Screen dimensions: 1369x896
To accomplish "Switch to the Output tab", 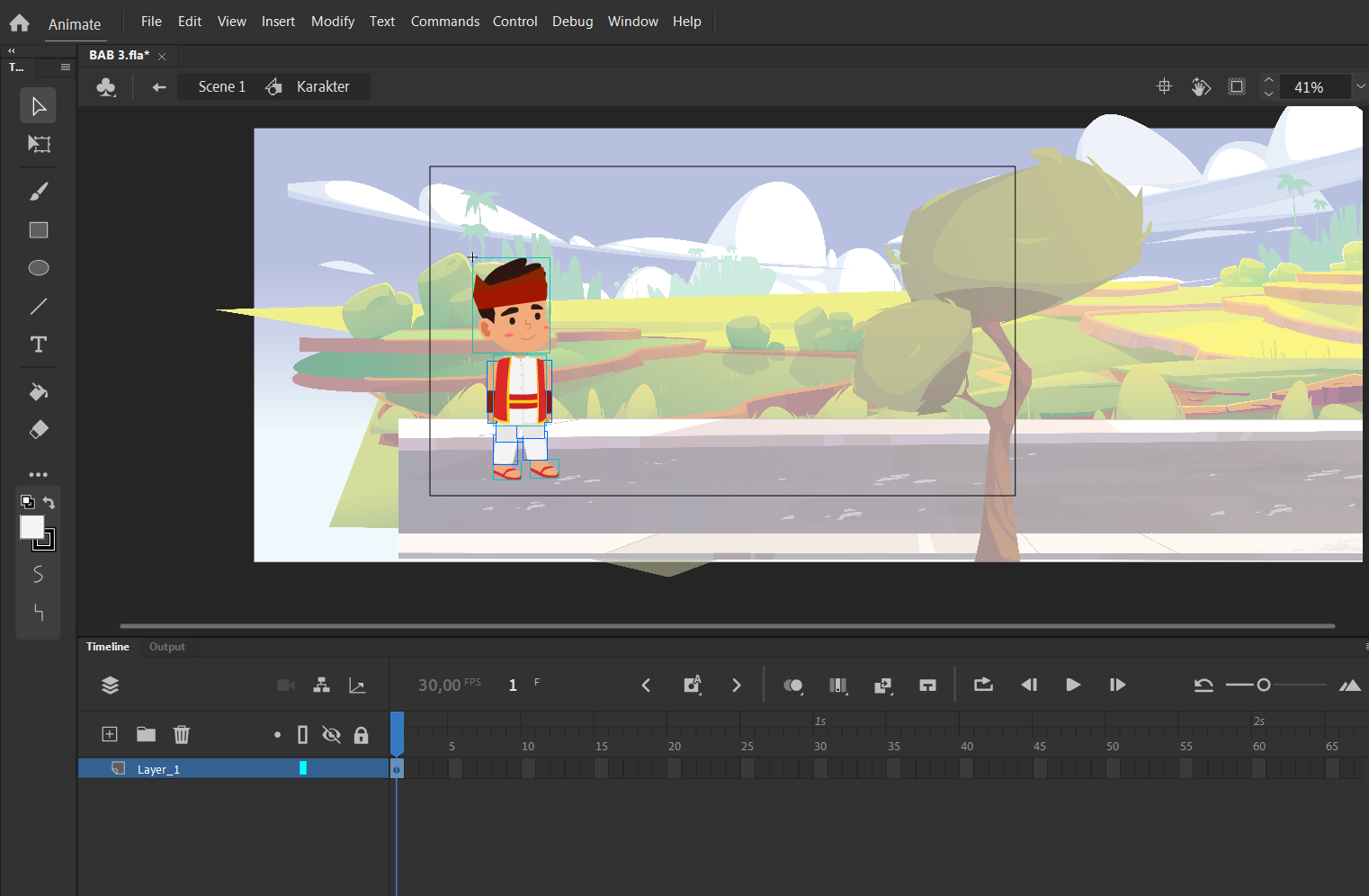I will 167,647.
